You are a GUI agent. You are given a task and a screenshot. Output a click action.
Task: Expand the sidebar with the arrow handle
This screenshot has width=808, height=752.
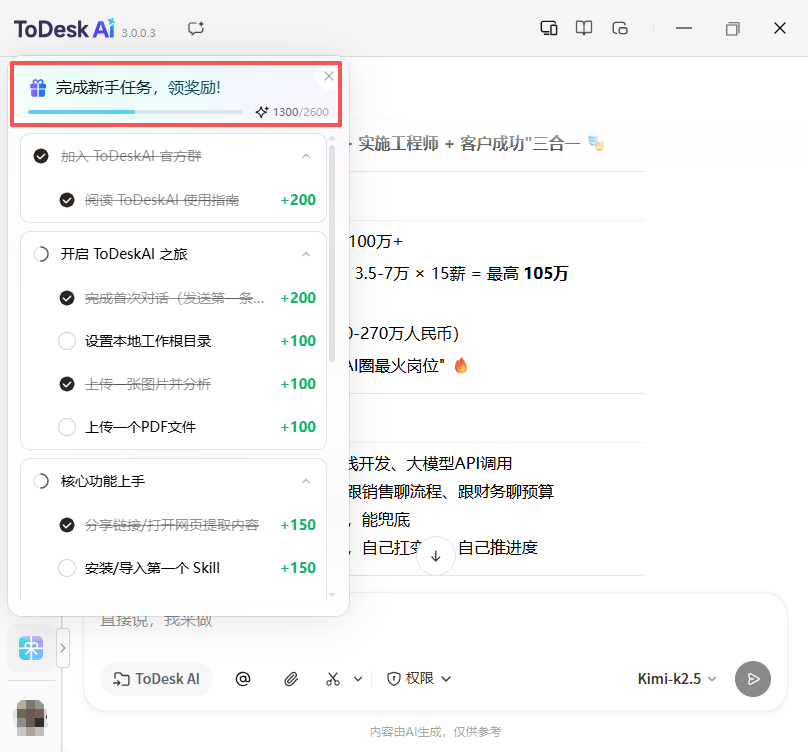tap(63, 648)
